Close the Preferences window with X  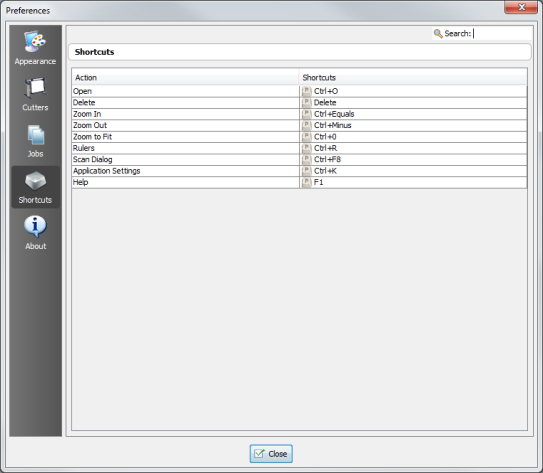pyautogui.click(x=521, y=7)
